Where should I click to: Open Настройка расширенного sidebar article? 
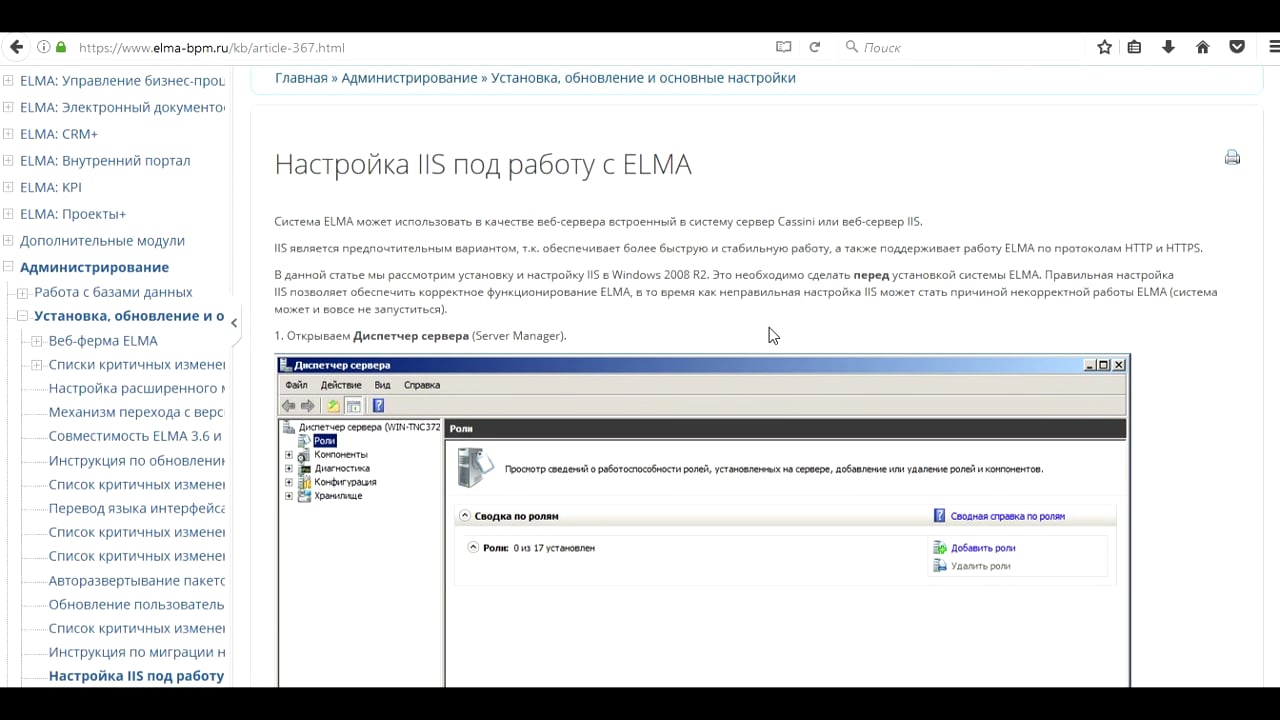pyautogui.click(x=137, y=388)
